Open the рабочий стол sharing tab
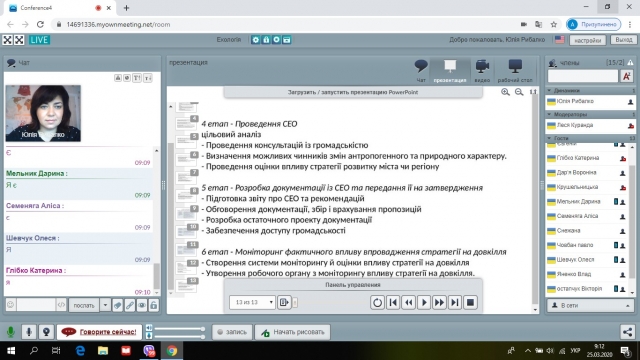The image size is (640, 360). coord(515,71)
